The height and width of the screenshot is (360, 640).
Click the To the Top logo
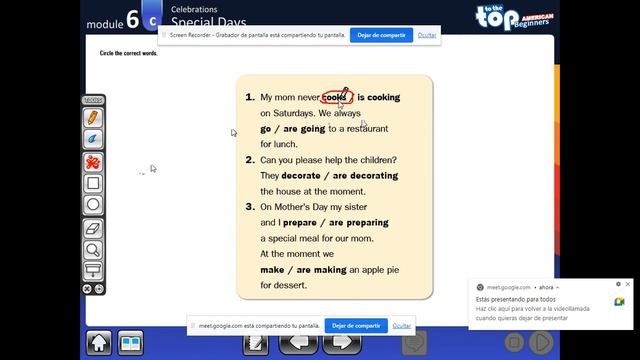click(514, 17)
